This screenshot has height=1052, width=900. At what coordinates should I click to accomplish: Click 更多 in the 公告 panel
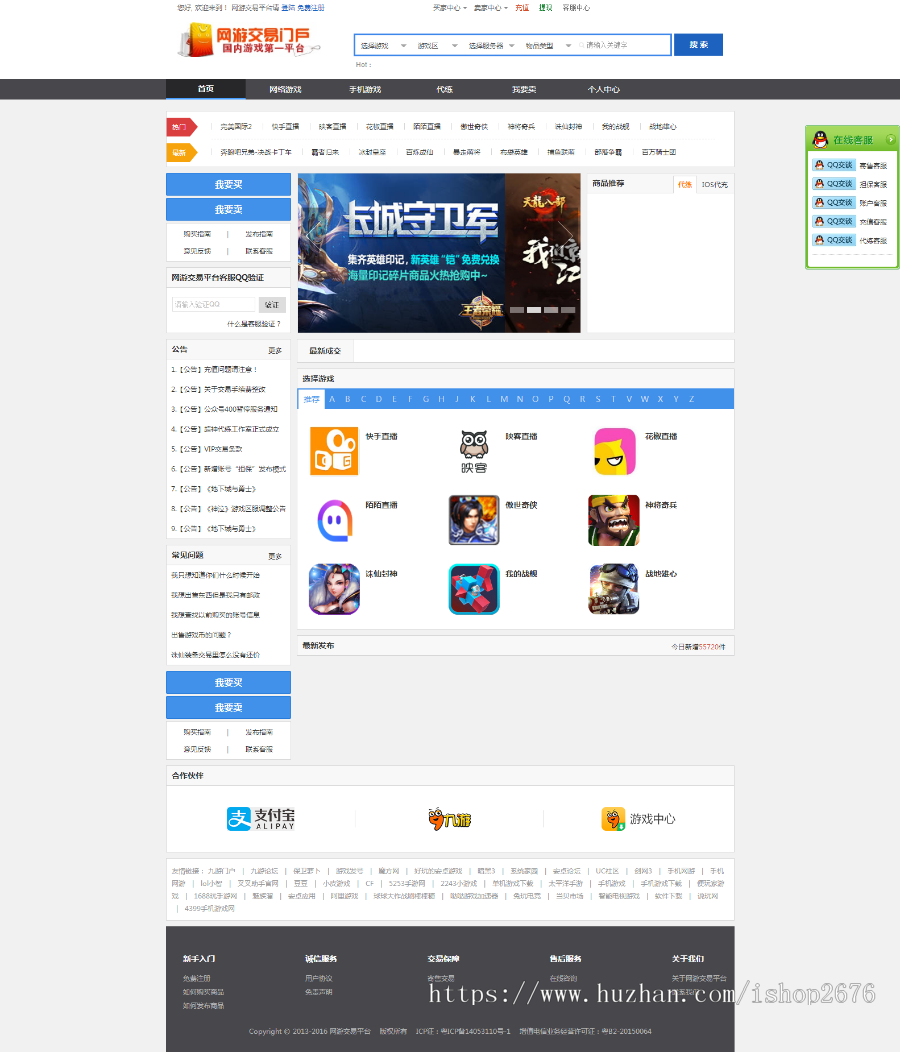274,350
